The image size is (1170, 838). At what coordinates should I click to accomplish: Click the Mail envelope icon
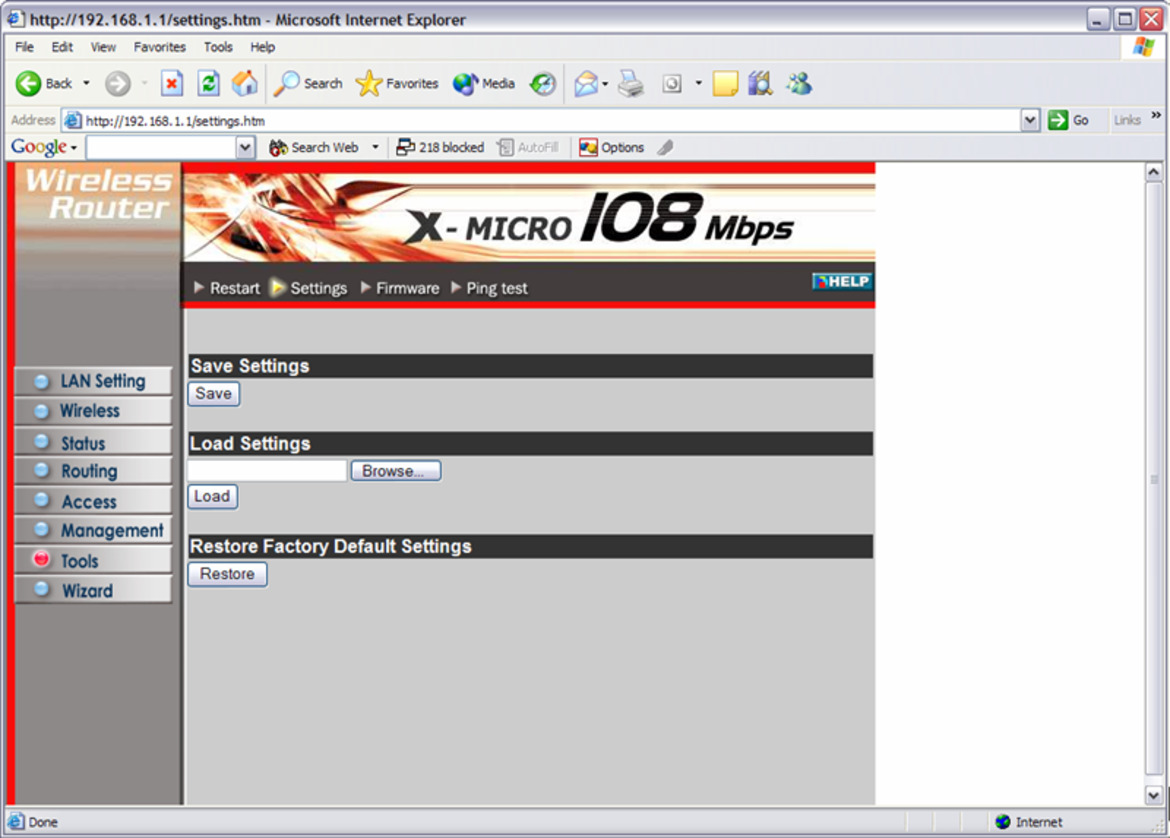pos(586,84)
